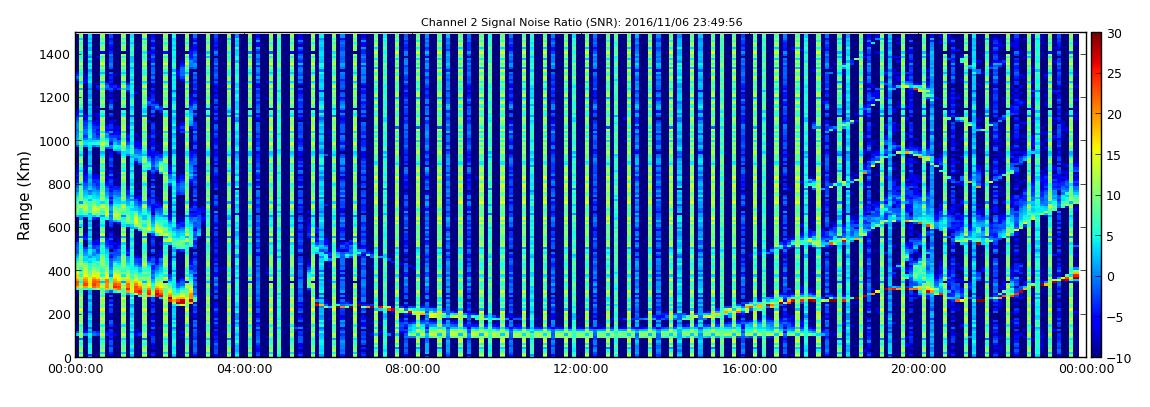Click the colorbar value −10

point(1118,358)
